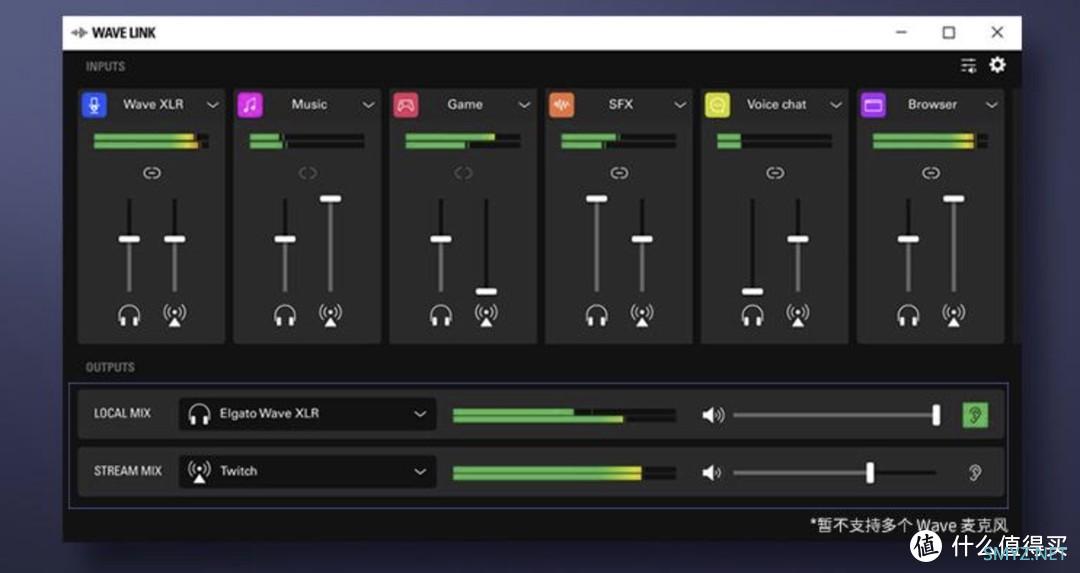Mute Browser channel stream output
Image resolution: width=1080 pixels, height=573 pixels.
[953, 315]
